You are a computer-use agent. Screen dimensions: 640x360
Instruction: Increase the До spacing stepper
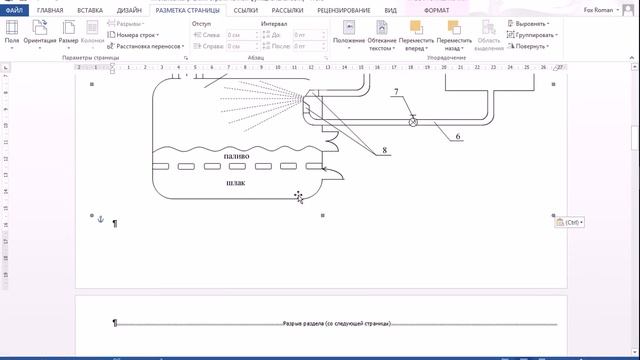[x=324, y=33]
